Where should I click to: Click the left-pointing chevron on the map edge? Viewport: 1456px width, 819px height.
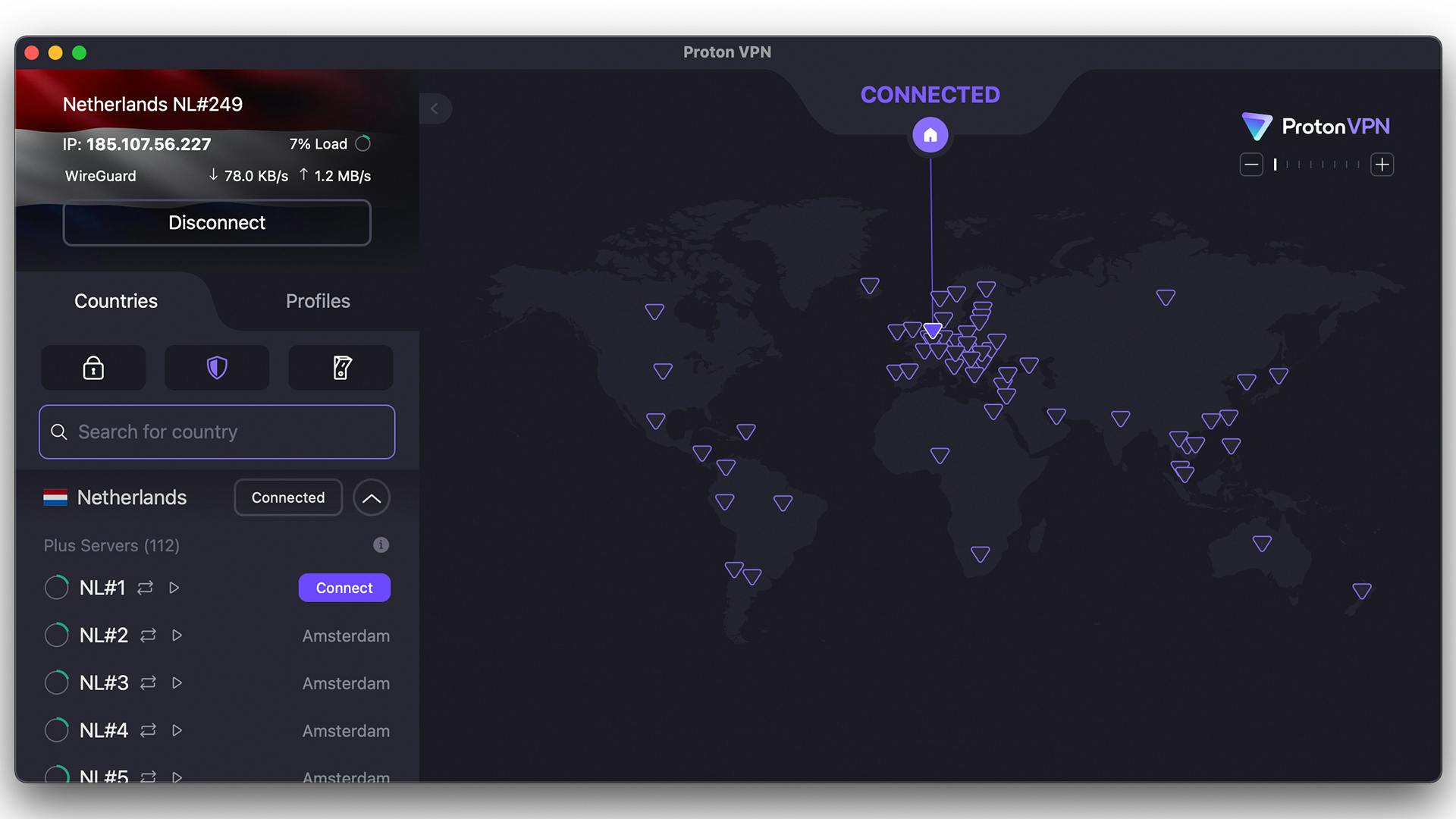[435, 108]
